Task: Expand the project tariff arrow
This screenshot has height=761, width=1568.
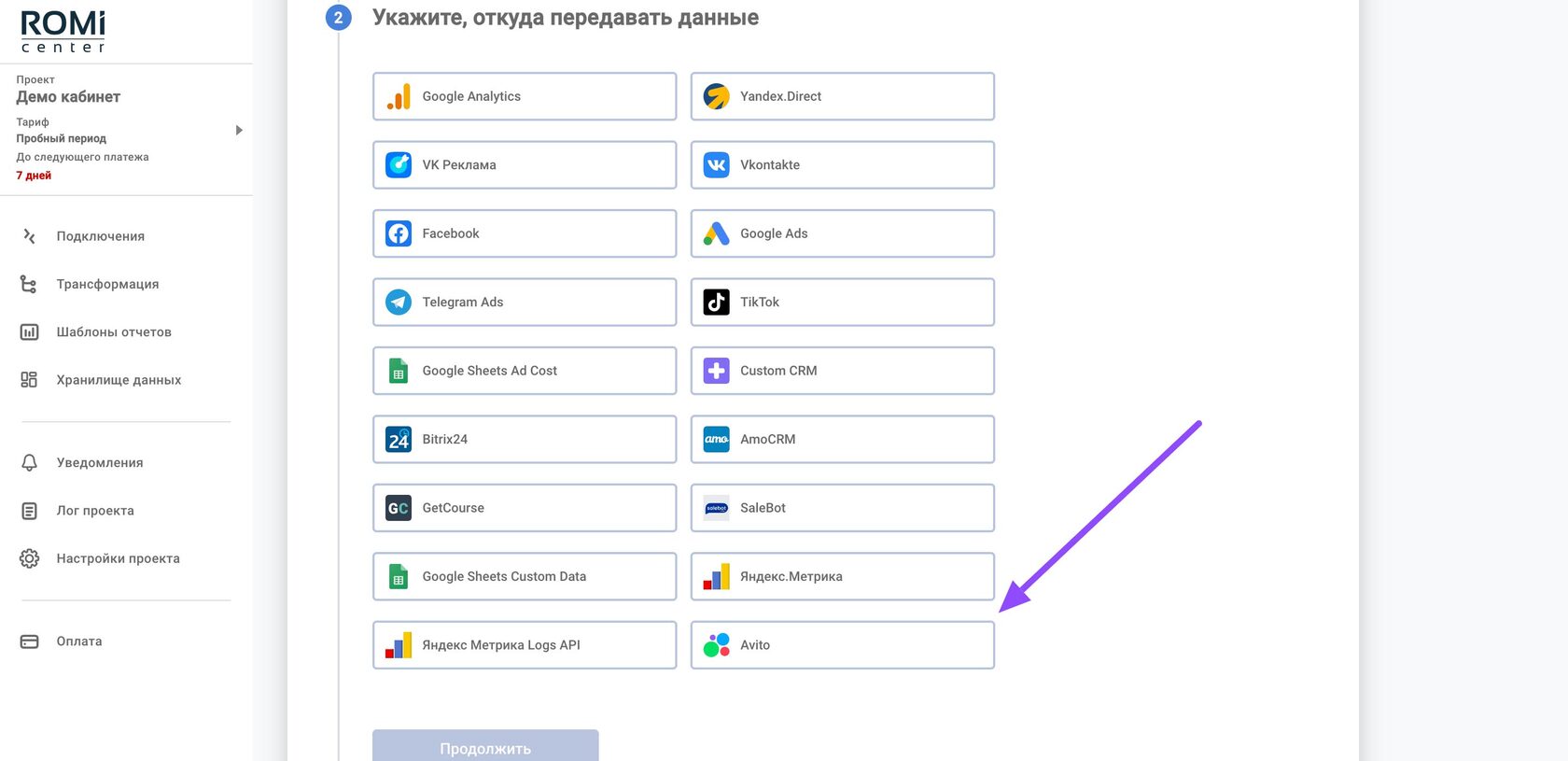Action: click(239, 131)
